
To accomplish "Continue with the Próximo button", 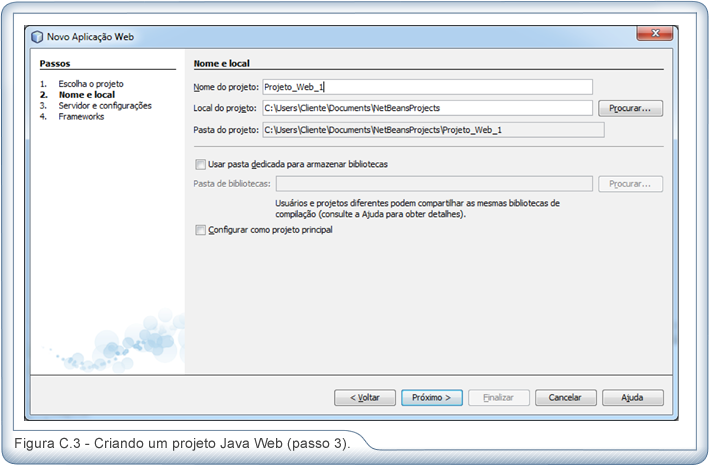I will pyautogui.click(x=432, y=398).
